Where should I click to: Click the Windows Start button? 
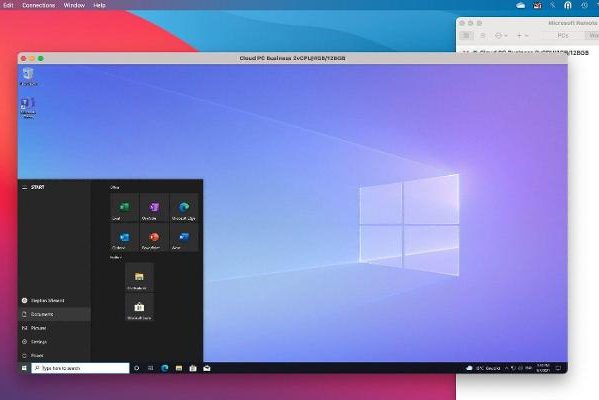click(24, 368)
